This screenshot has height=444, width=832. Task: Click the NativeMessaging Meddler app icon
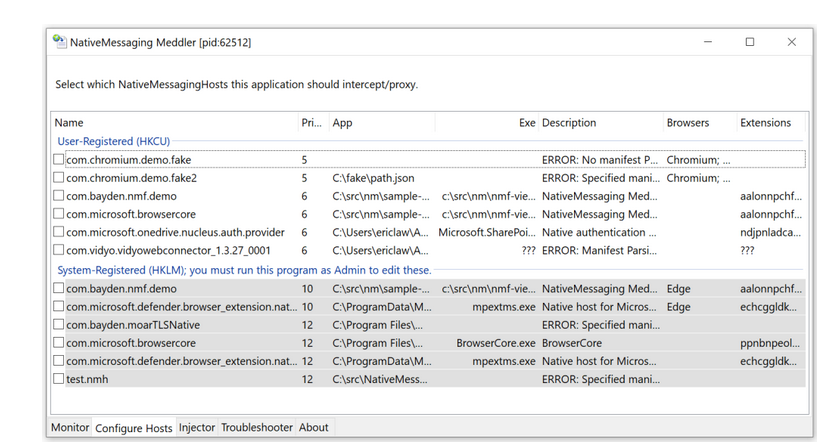point(59,42)
